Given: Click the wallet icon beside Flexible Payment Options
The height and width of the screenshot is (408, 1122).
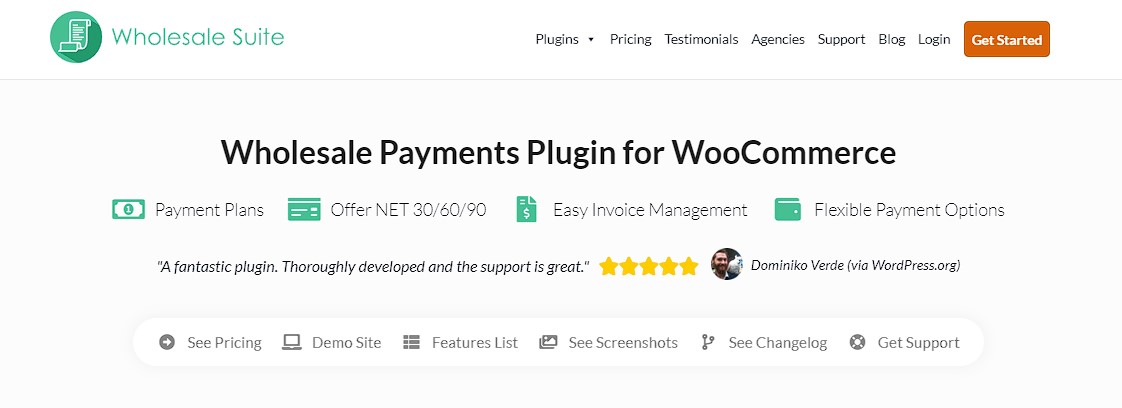Looking at the screenshot, I should [787, 209].
